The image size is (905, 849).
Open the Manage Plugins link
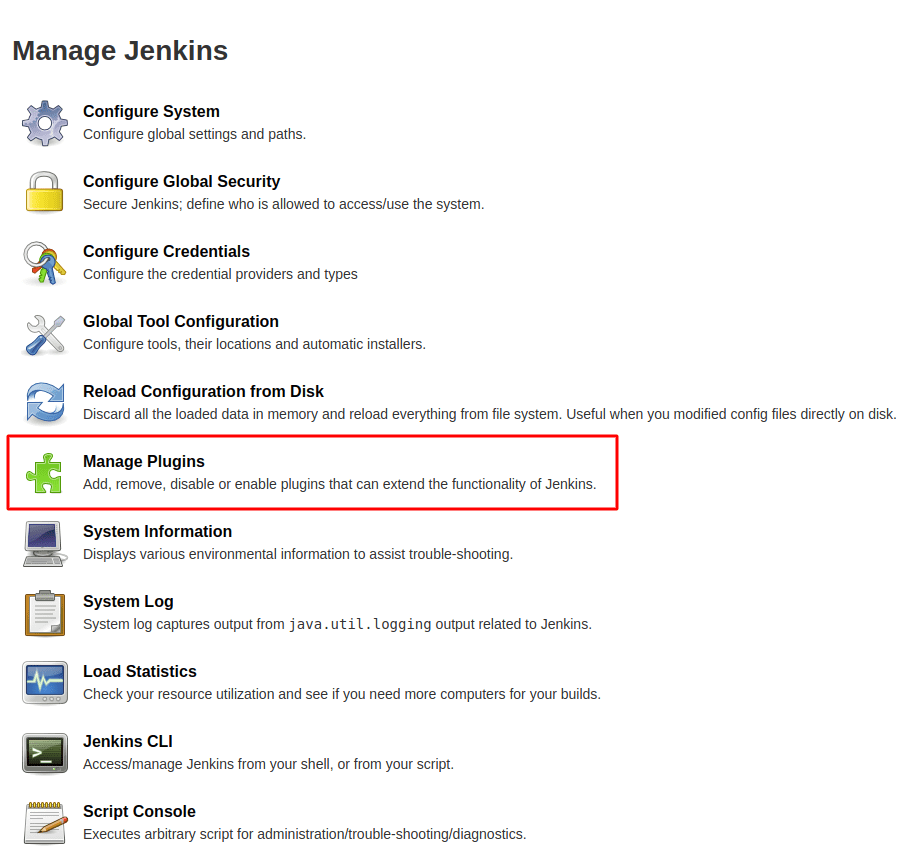point(143,462)
